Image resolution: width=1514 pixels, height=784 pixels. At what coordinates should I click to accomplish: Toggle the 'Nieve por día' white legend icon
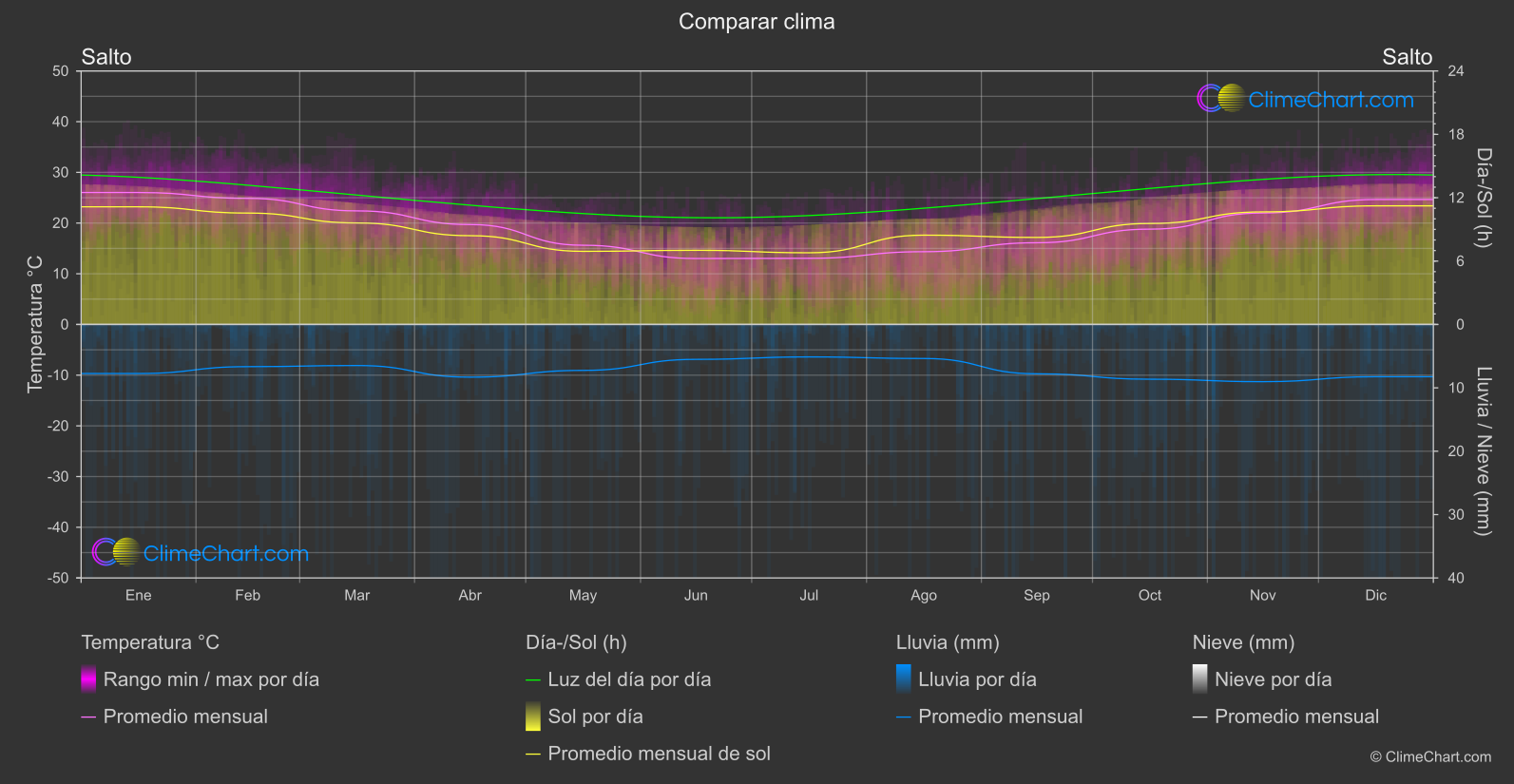pyautogui.click(x=1200, y=679)
